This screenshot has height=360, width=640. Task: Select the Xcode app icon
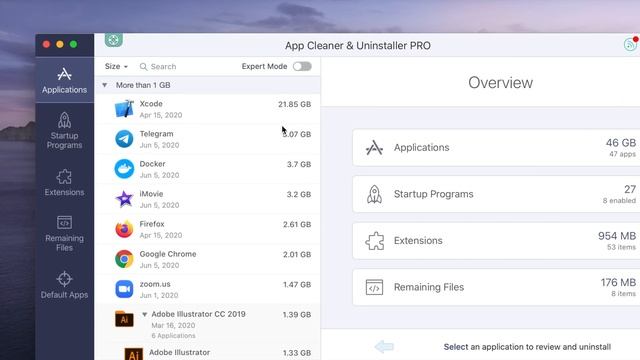click(124, 109)
